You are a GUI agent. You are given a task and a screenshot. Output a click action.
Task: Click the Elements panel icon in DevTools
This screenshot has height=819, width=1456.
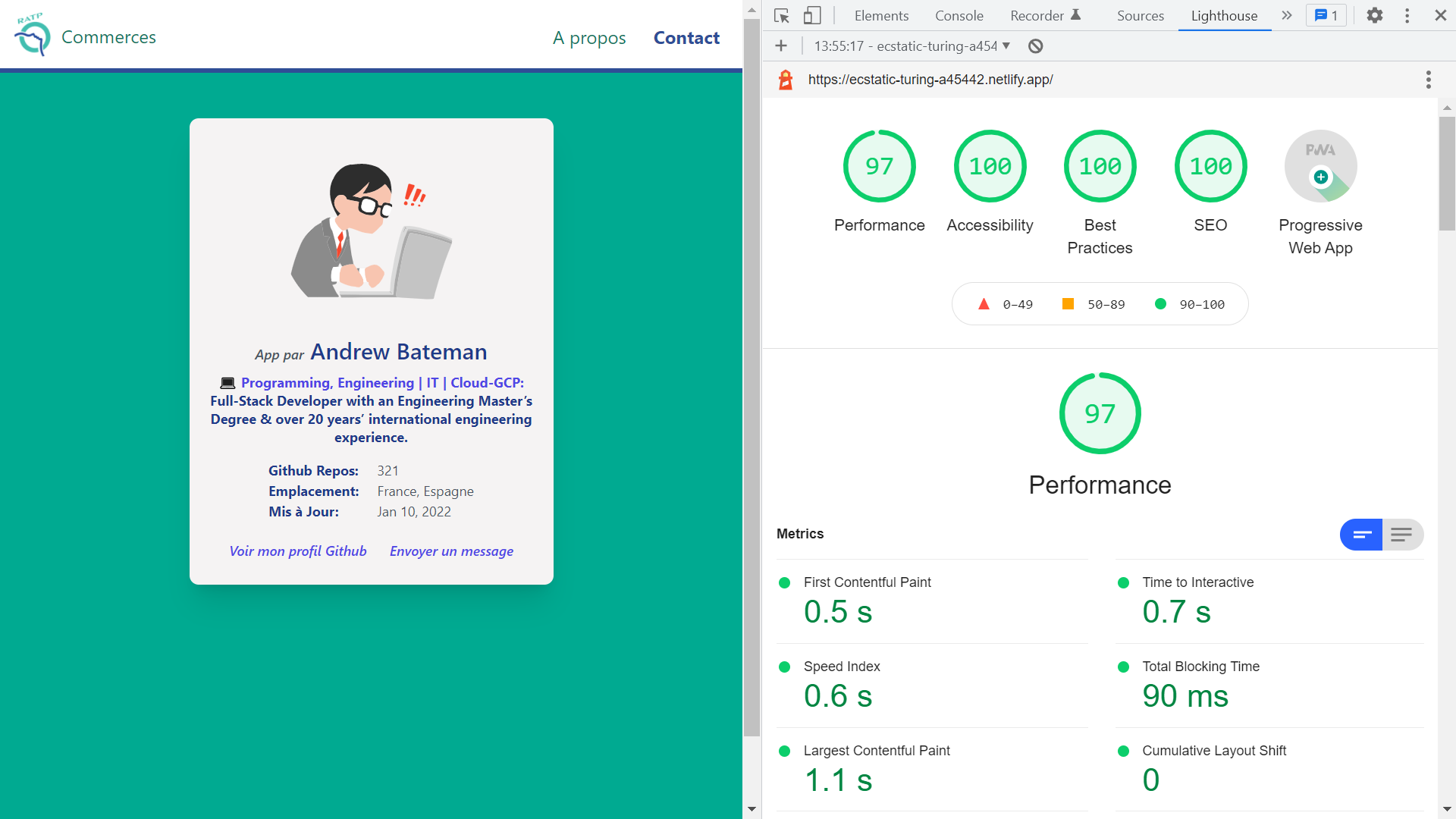(880, 16)
